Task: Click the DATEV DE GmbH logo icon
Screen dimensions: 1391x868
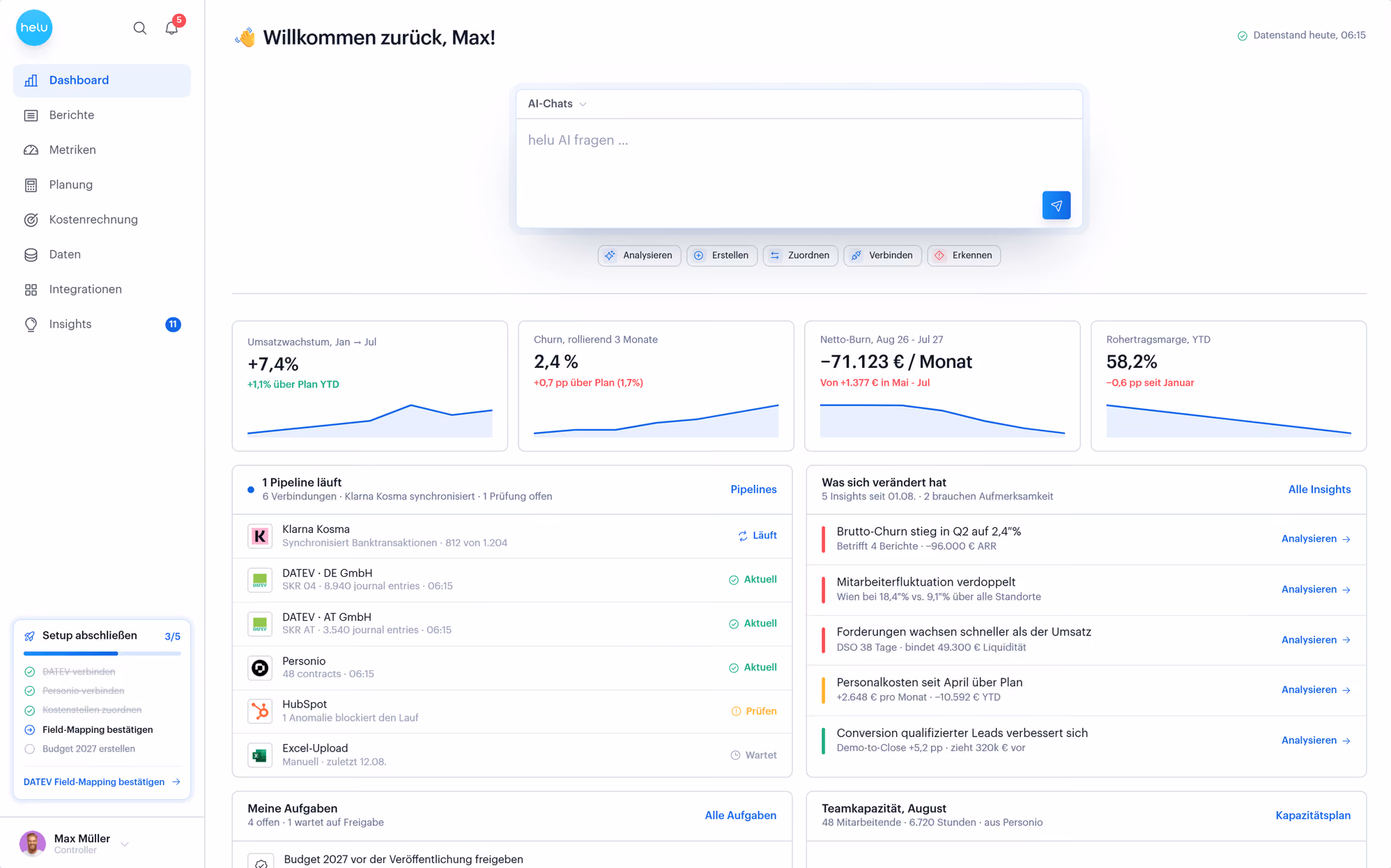Action: tap(259, 580)
